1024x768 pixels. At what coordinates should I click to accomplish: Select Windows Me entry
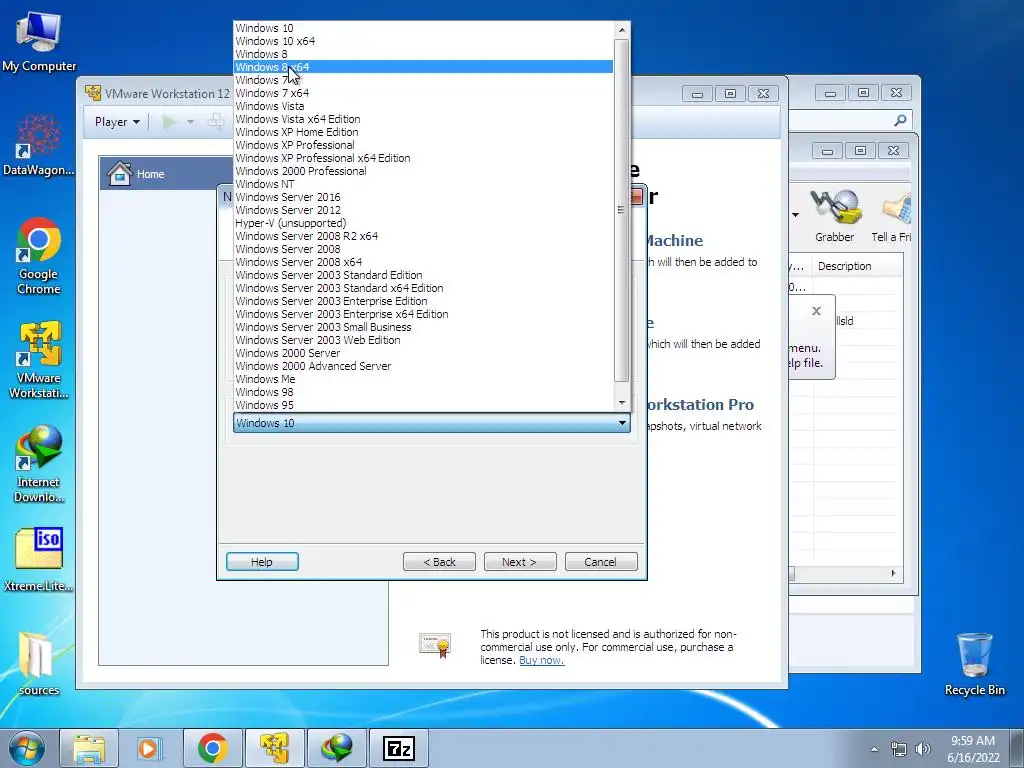tap(423, 379)
